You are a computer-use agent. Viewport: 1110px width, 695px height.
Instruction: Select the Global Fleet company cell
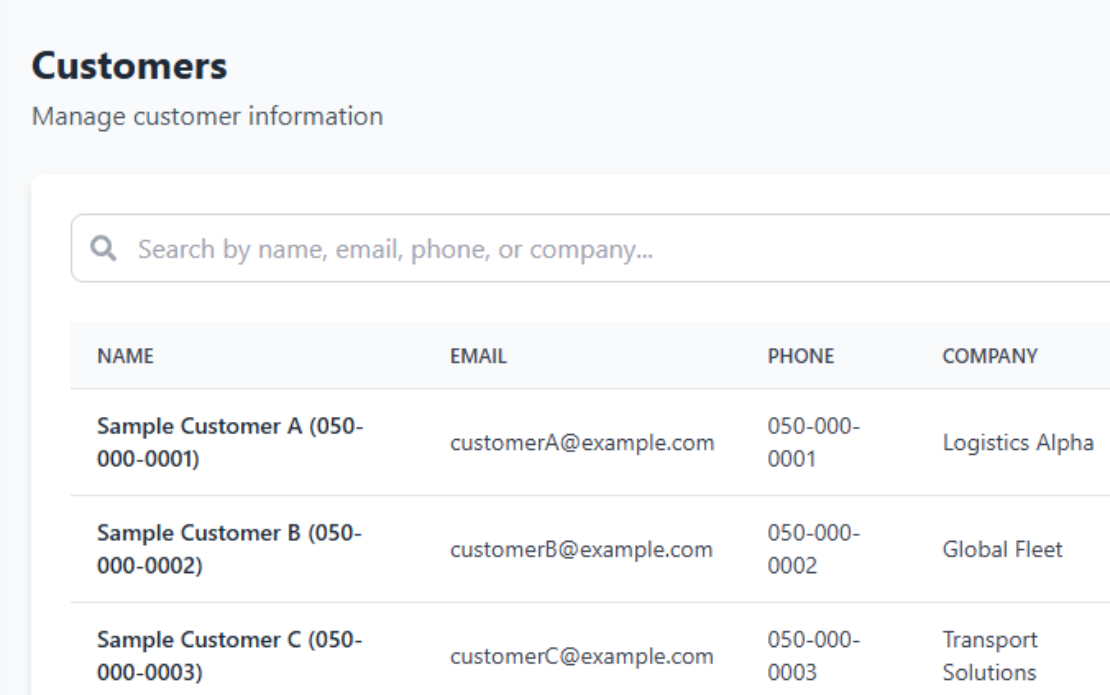click(1002, 550)
